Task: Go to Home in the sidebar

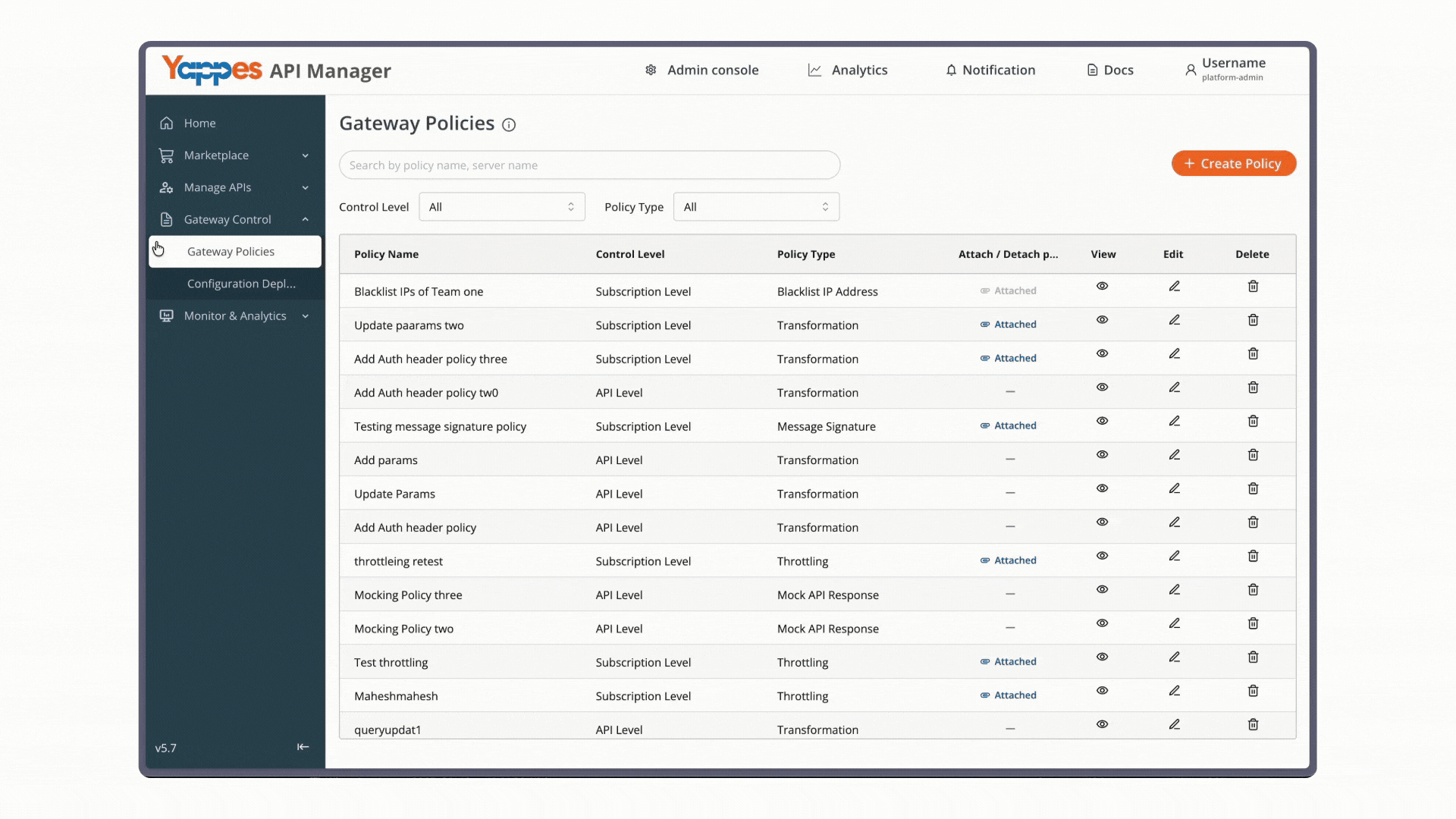Action: pyautogui.click(x=235, y=124)
